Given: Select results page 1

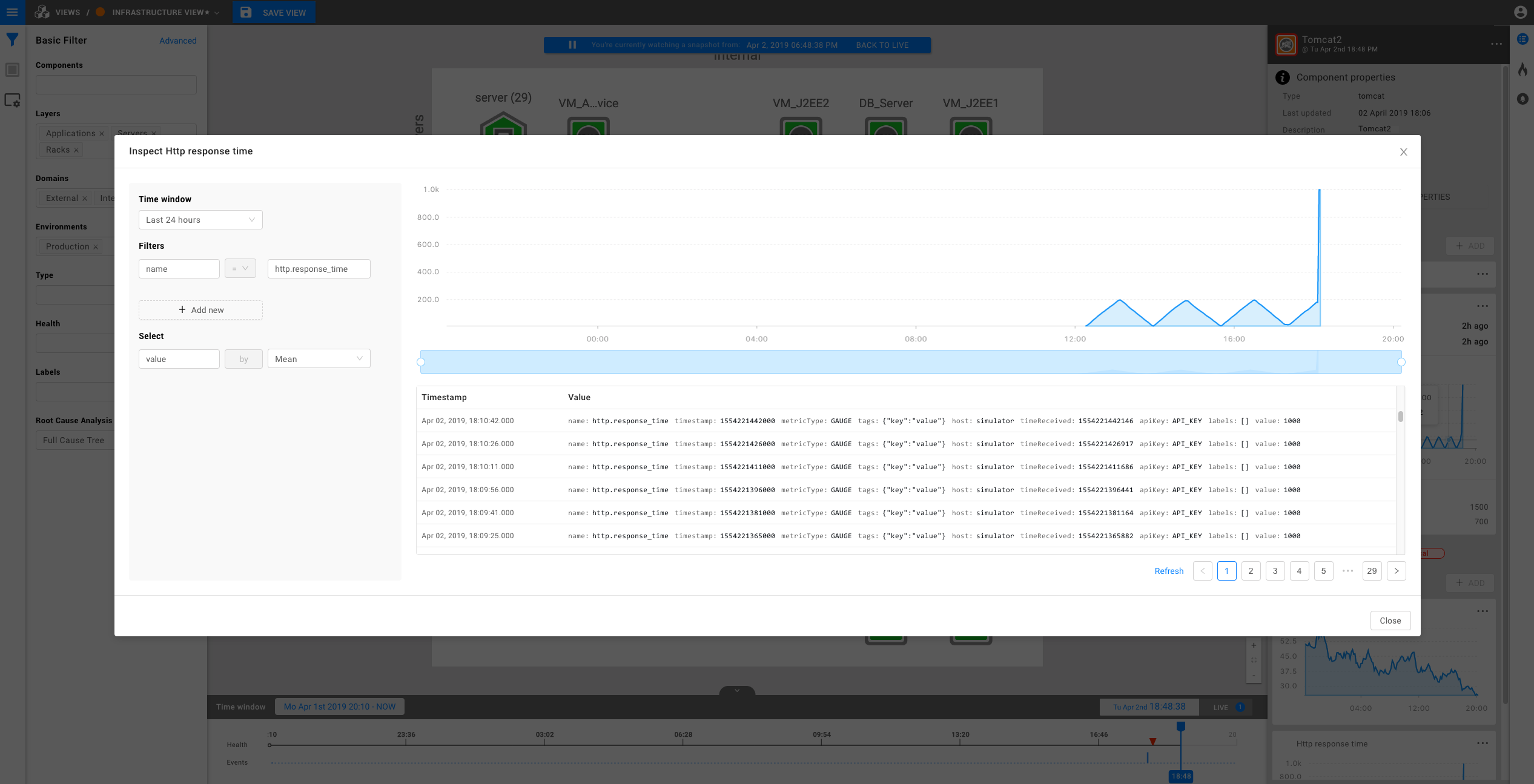Looking at the screenshot, I should pos(1226,571).
